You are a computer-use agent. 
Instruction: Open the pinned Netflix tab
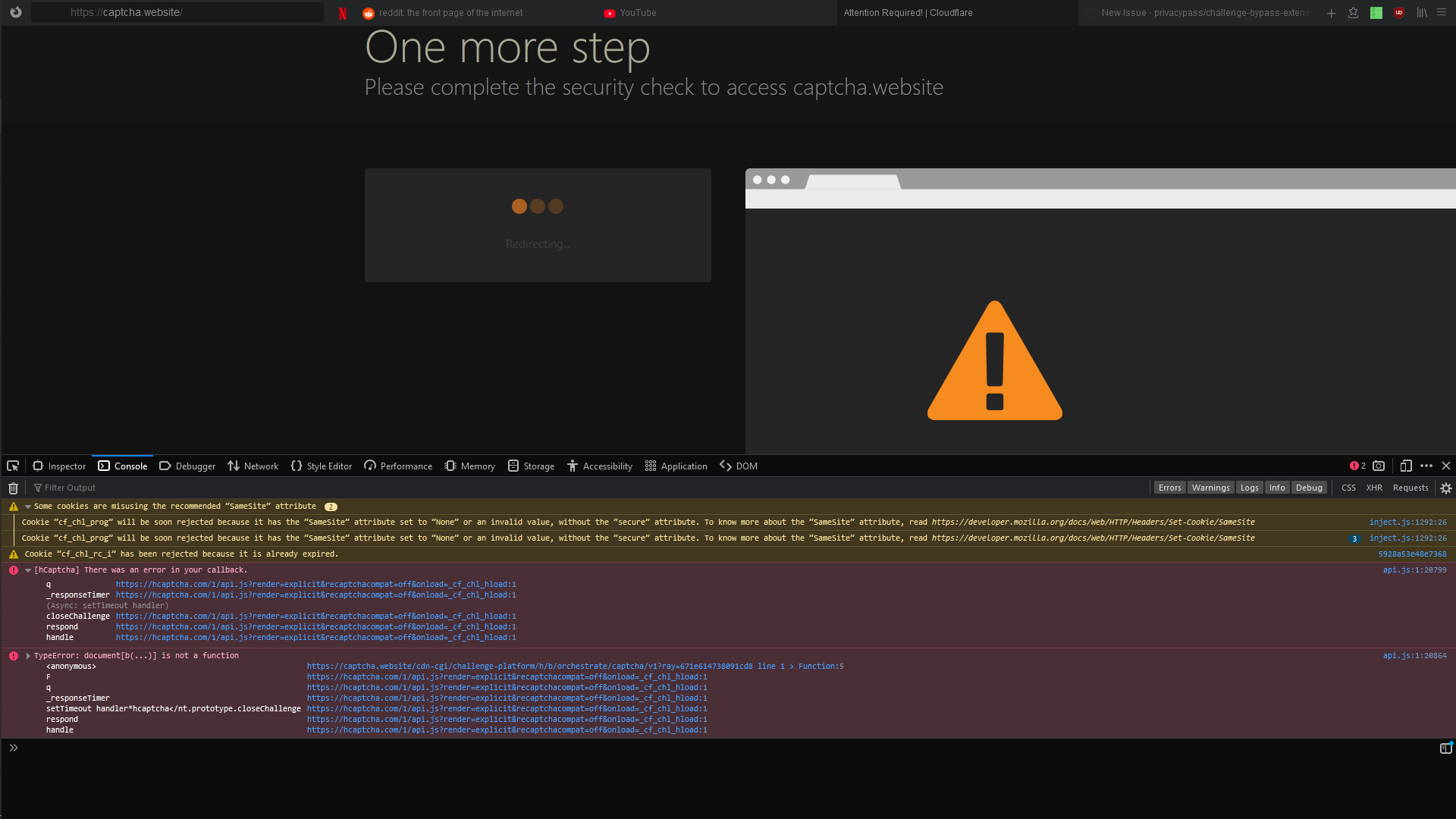pos(343,13)
